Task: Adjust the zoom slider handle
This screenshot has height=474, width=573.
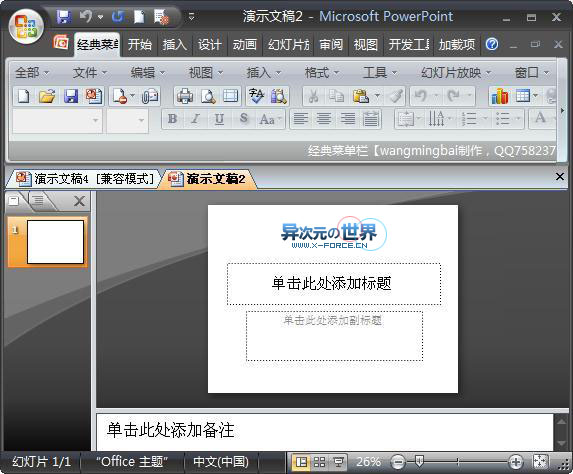Action: coord(420,462)
